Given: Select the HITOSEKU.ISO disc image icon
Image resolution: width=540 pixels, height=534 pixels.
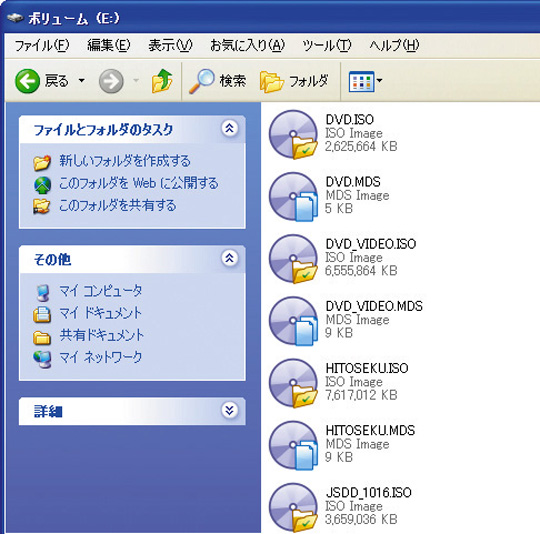Looking at the screenshot, I should [x=293, y=383].
